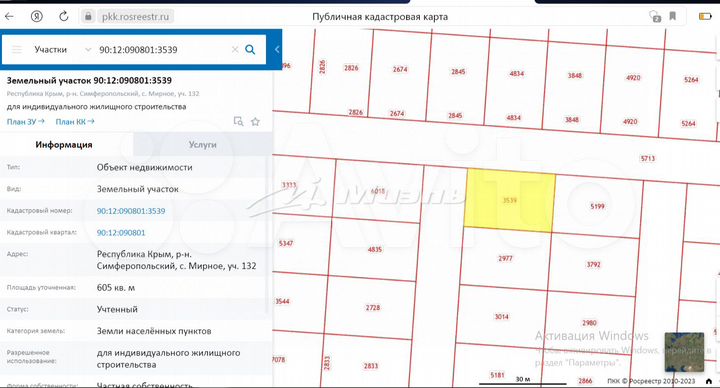Click parcel 5347 on the map
The height and width of the screenshot is (388, 720).
coord(286,243)
